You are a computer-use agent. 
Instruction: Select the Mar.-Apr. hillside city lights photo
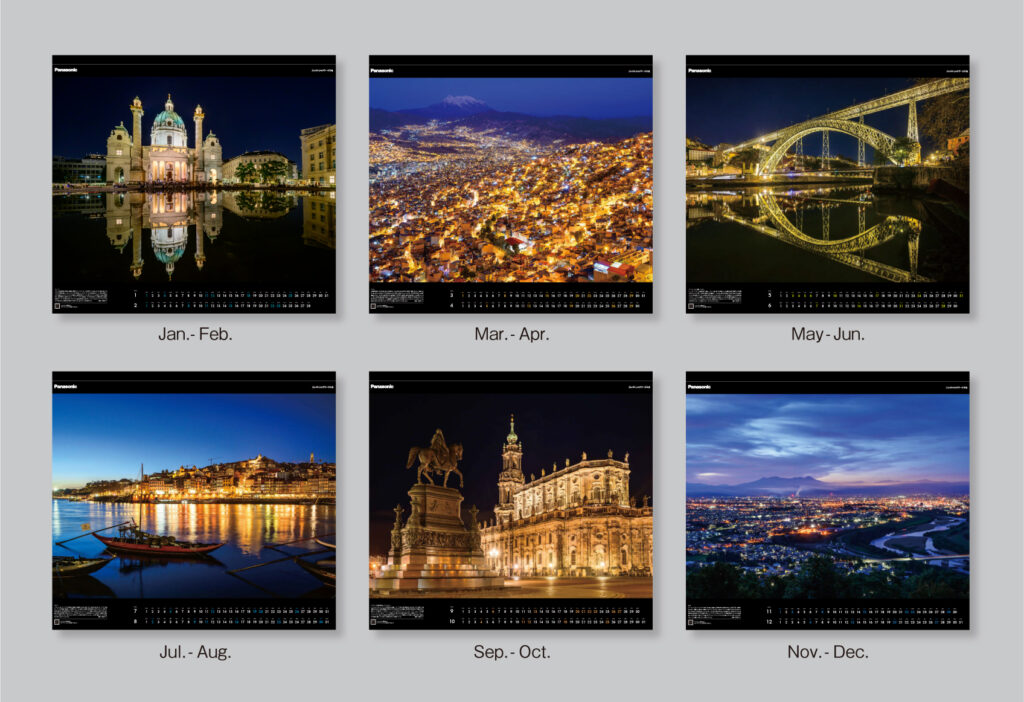tap(510, 180)
